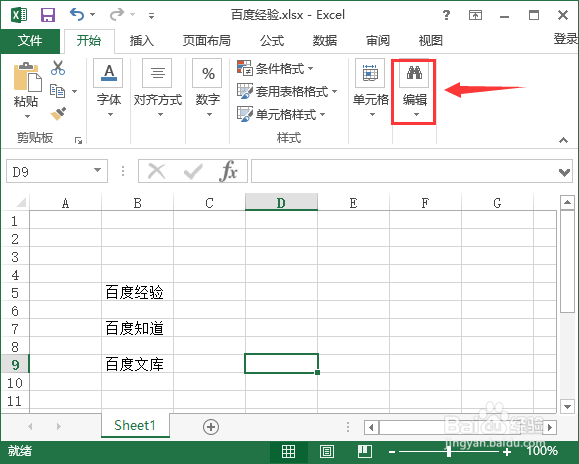This screenshot has height=464, width=579.
Task: Expand the 粘贴 options arrow
Action: tap(27, 117)
